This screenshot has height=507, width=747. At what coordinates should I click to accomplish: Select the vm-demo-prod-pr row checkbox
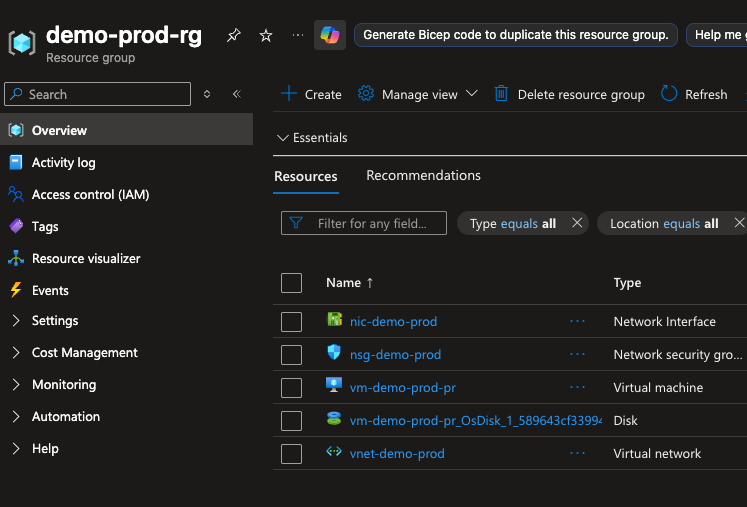tap(291, 388)
